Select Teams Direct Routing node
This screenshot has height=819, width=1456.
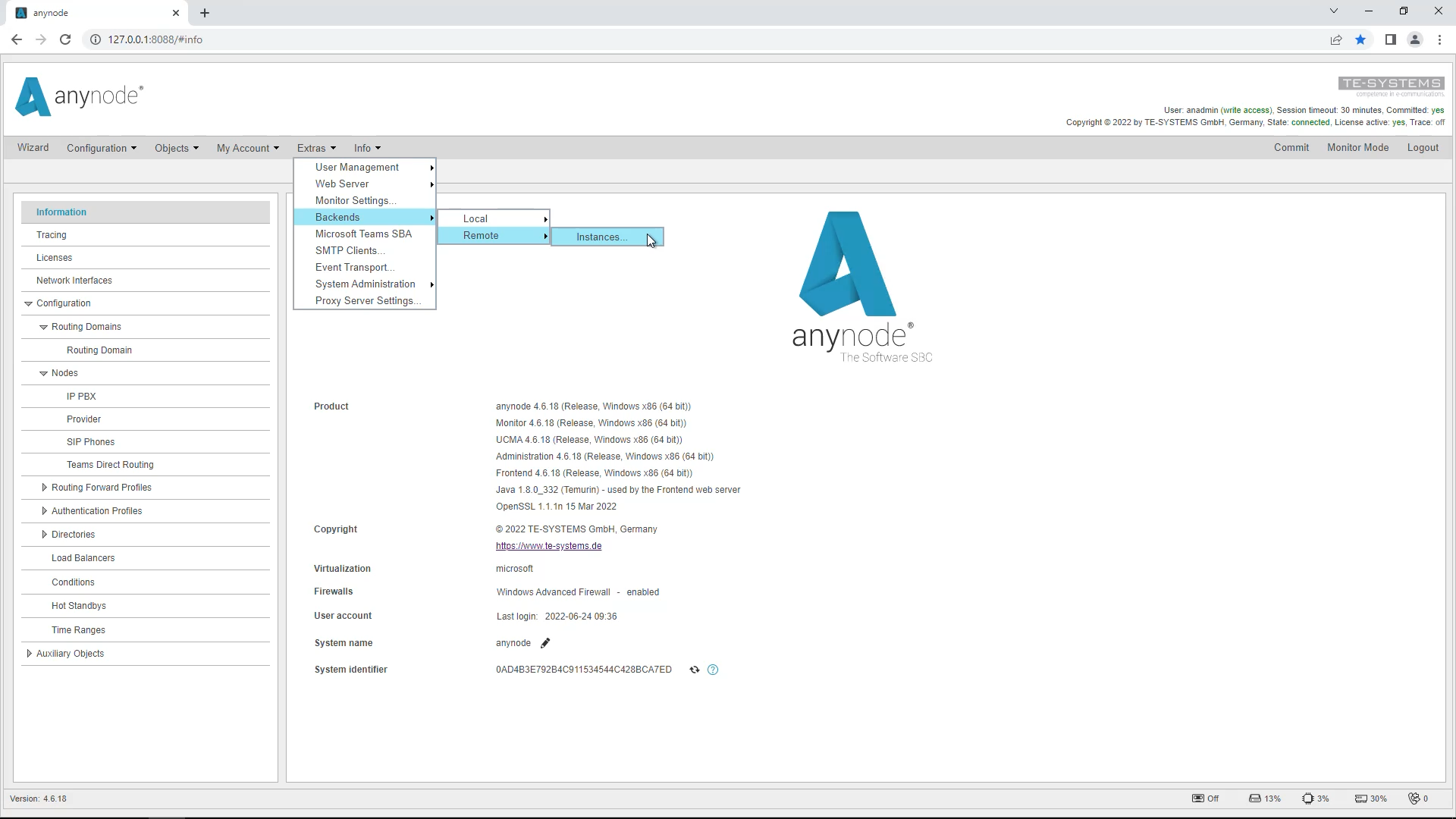[146, 465]
